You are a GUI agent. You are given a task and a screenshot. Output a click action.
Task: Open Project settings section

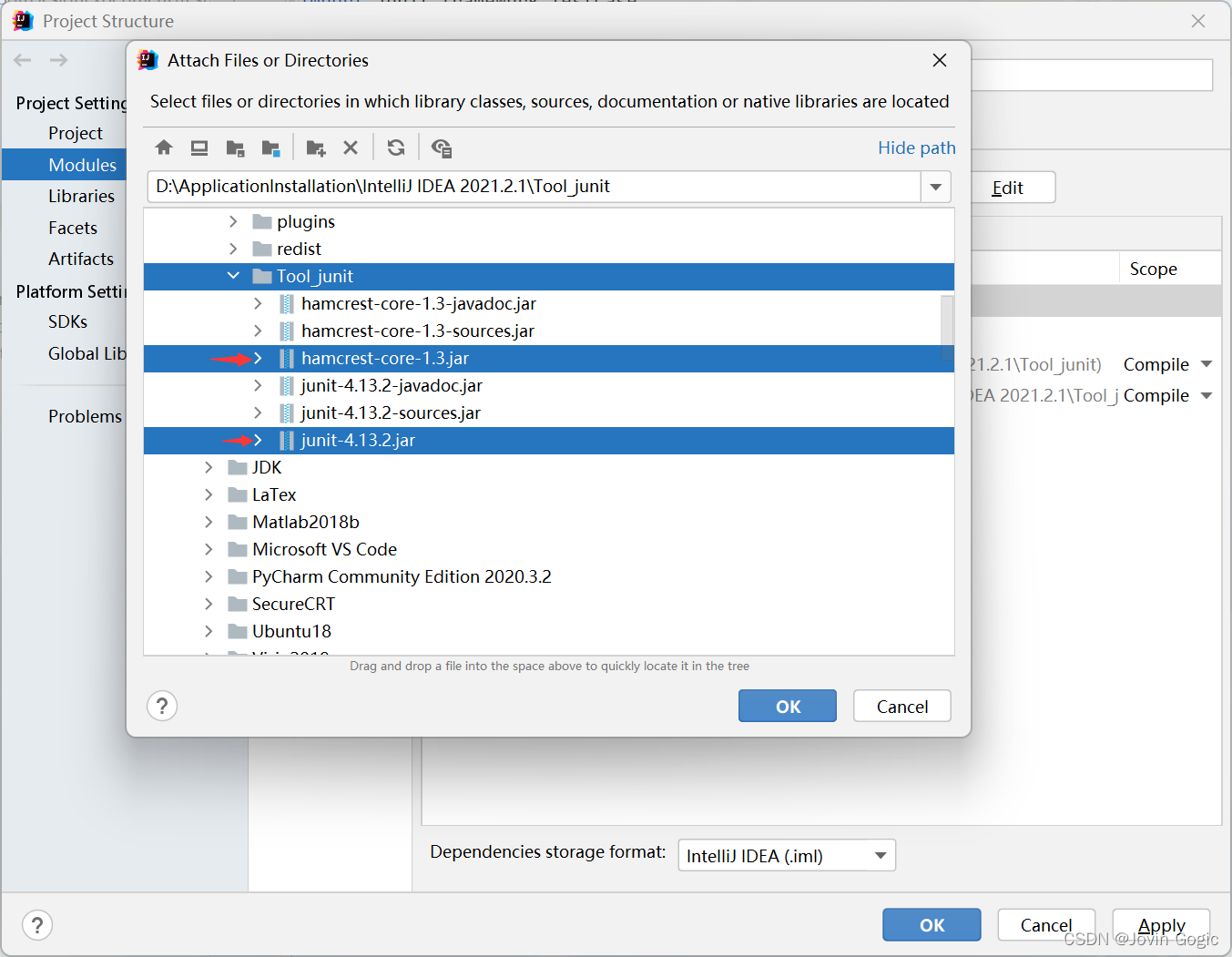click(76, 133)
